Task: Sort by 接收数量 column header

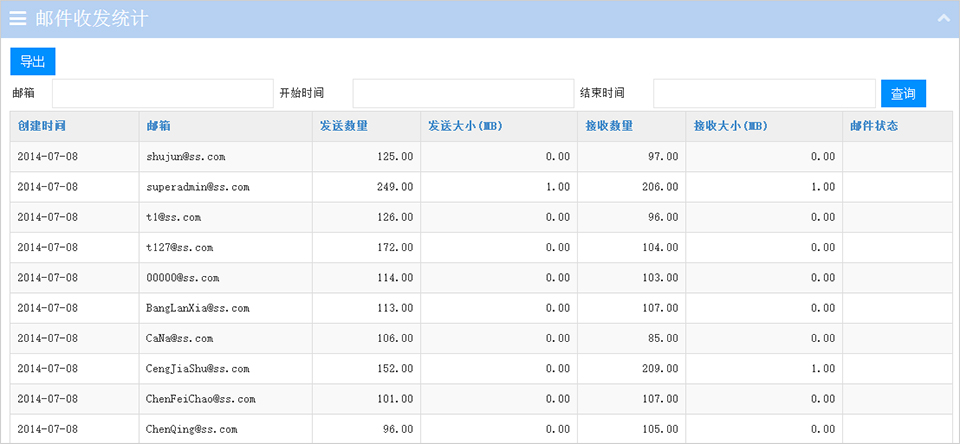Action: point(609,126)
